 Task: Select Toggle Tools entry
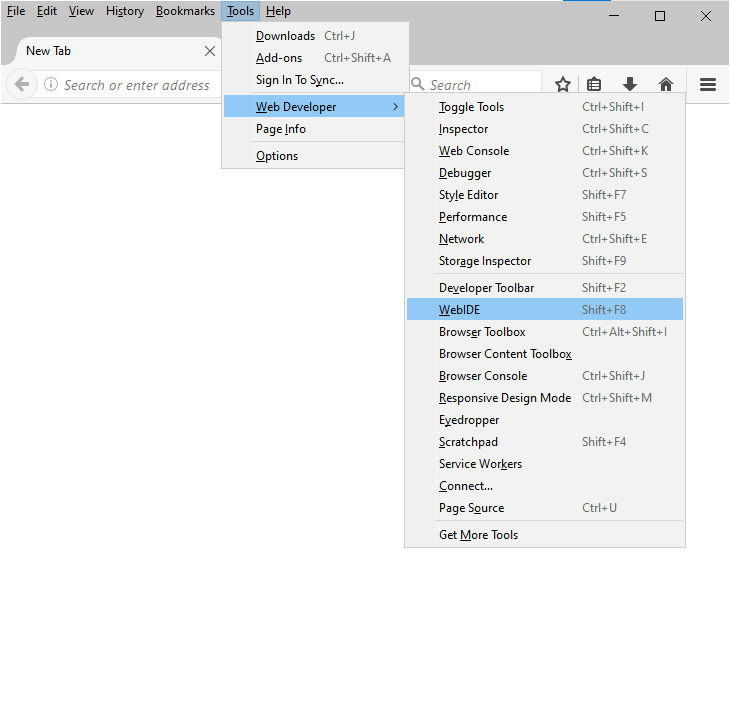545,107
